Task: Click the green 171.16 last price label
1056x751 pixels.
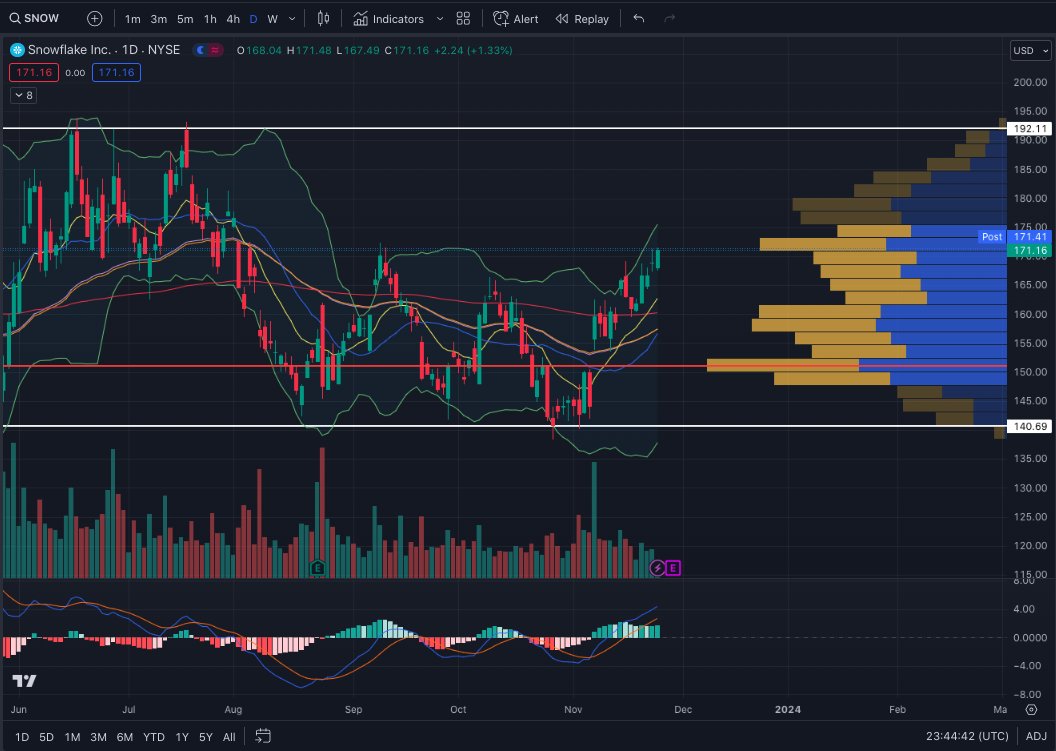Action: (1030, 251)
